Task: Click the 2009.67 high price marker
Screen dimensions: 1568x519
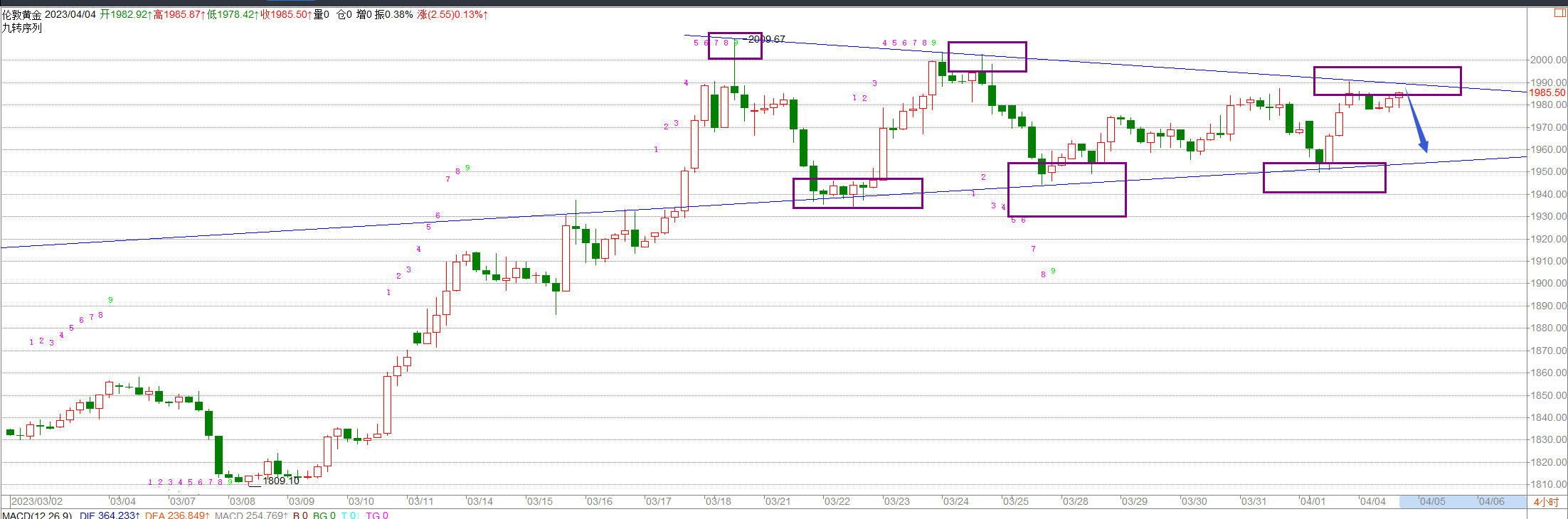Action: (767, 39)
